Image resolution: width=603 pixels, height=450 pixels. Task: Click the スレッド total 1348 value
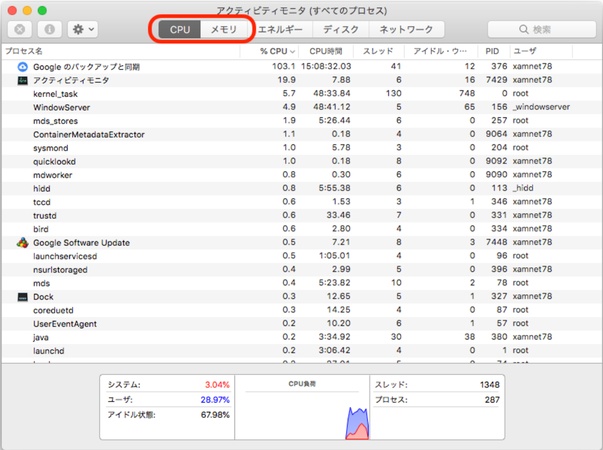pos(490,385)
